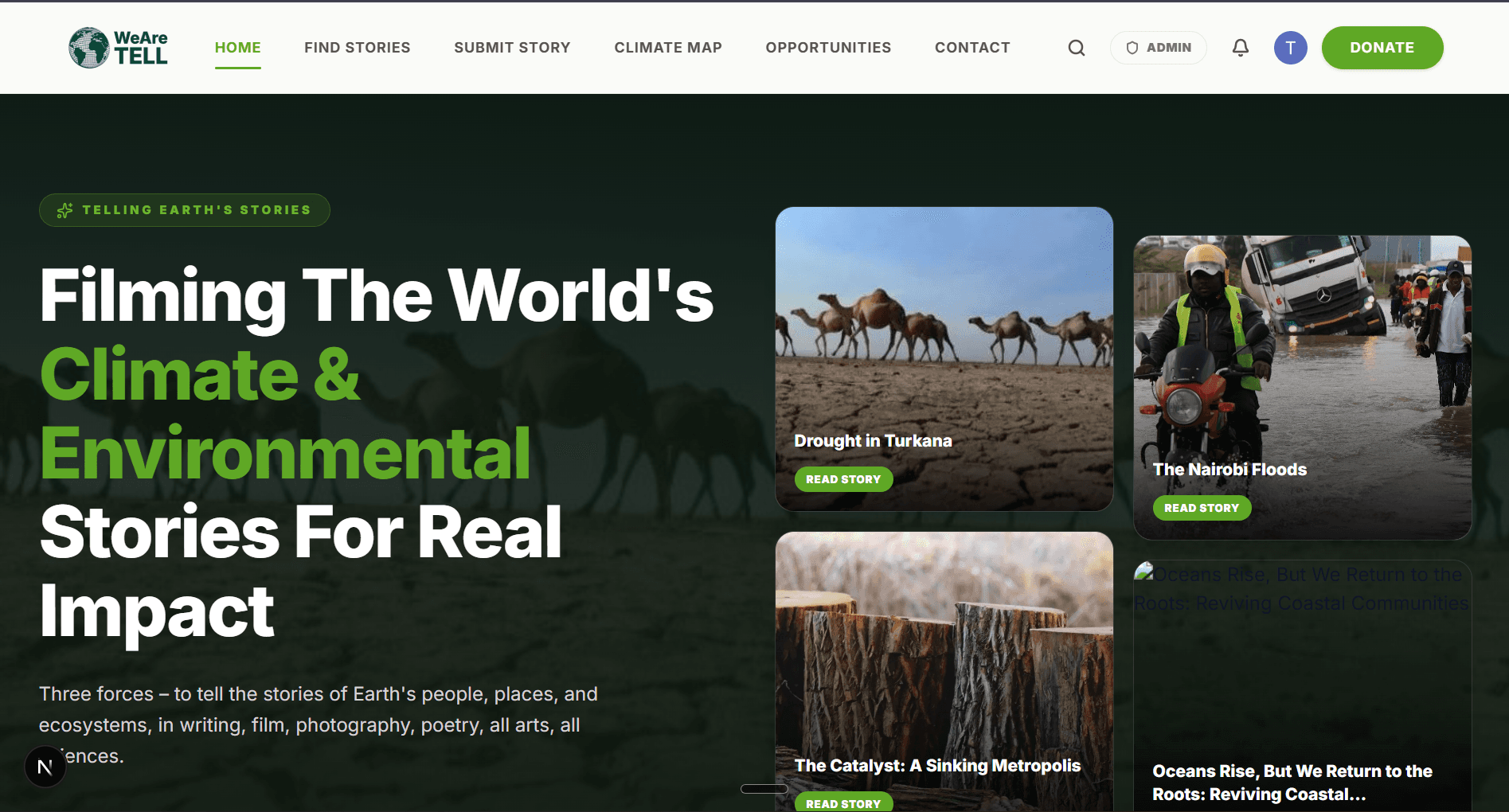Open Find Stories in navigation
This screenshot has width=1509, height=812.
point(358,48)
